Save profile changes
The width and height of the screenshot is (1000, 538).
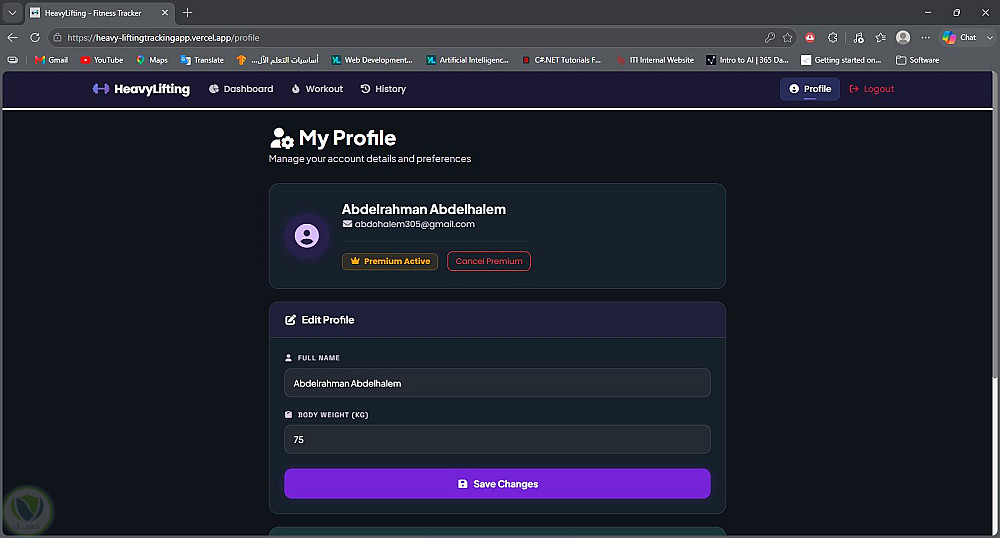click(497, 484)
